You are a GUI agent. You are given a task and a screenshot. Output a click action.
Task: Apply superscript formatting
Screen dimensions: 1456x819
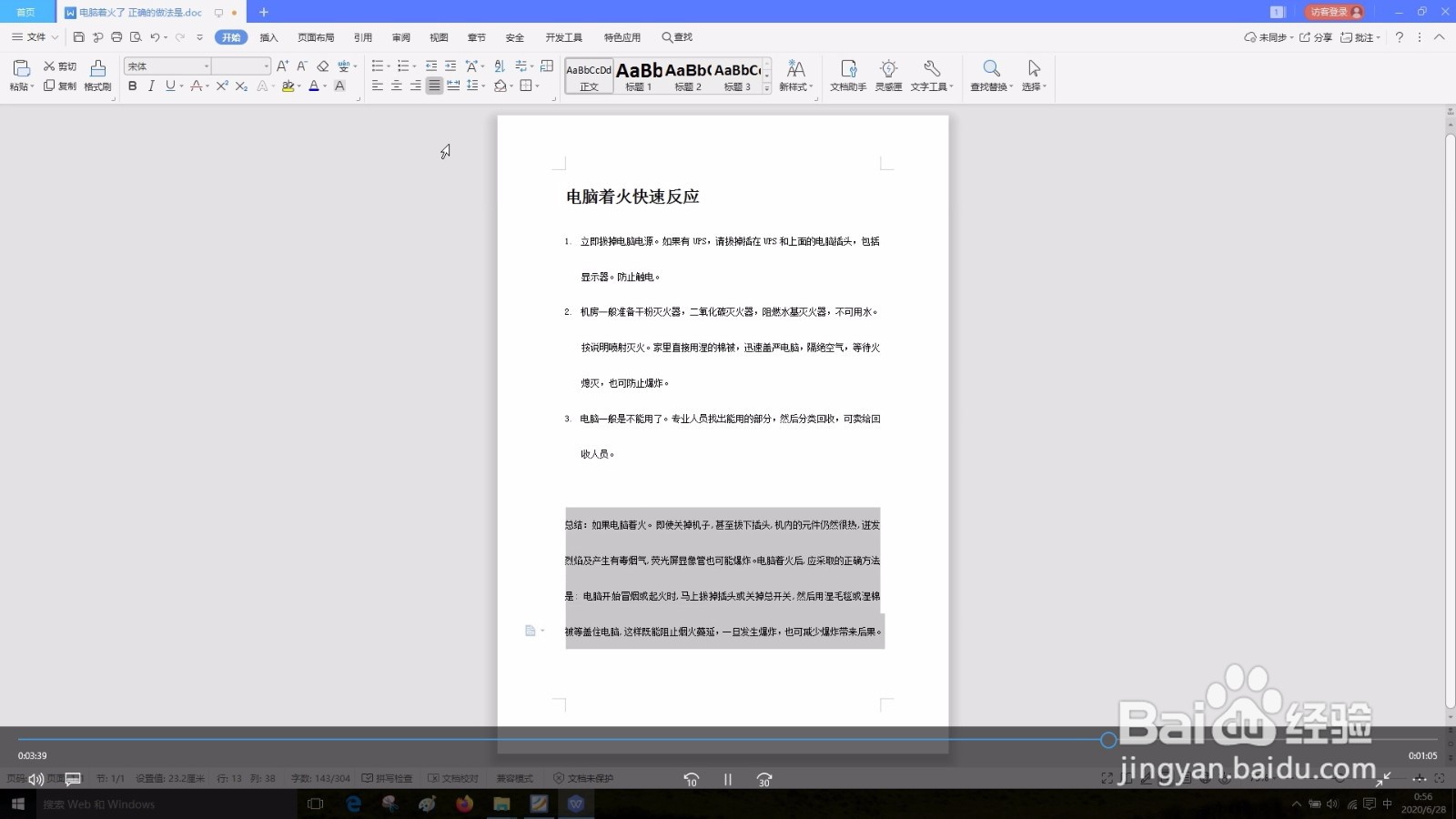pyautogui.click(x=221, y=86)
